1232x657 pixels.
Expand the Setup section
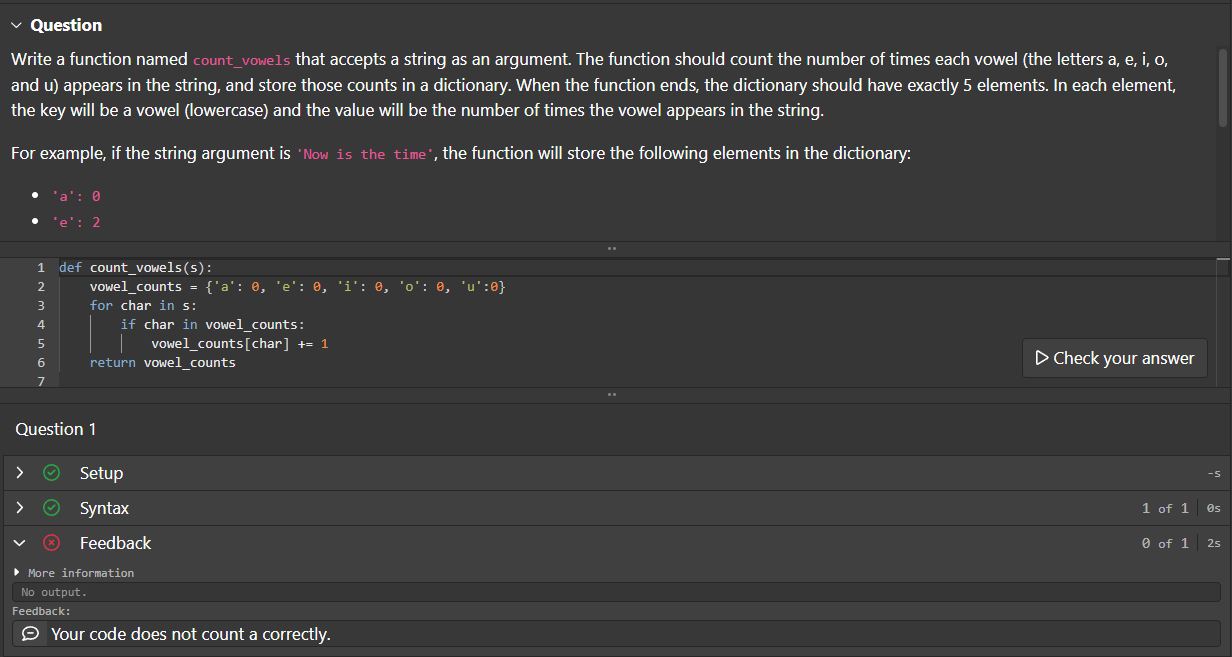coord(19,472)
